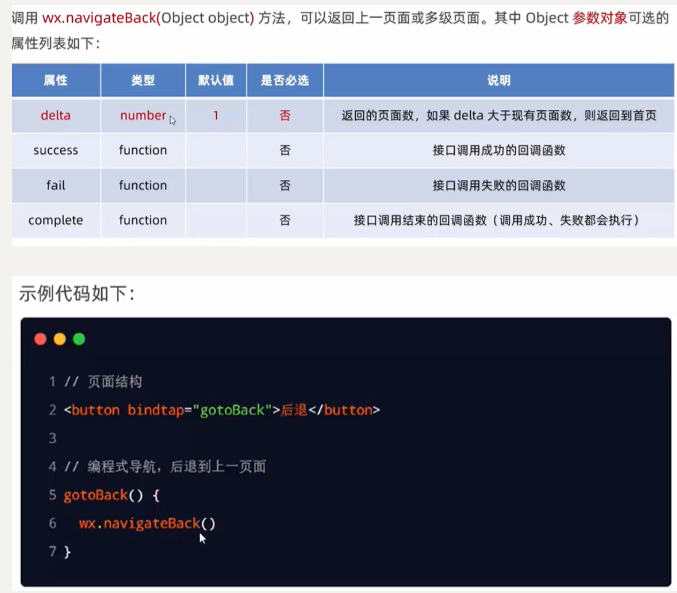Click 属性列表如下 intro text
This screenshot has height=593, width=677.
click(56, 43)
